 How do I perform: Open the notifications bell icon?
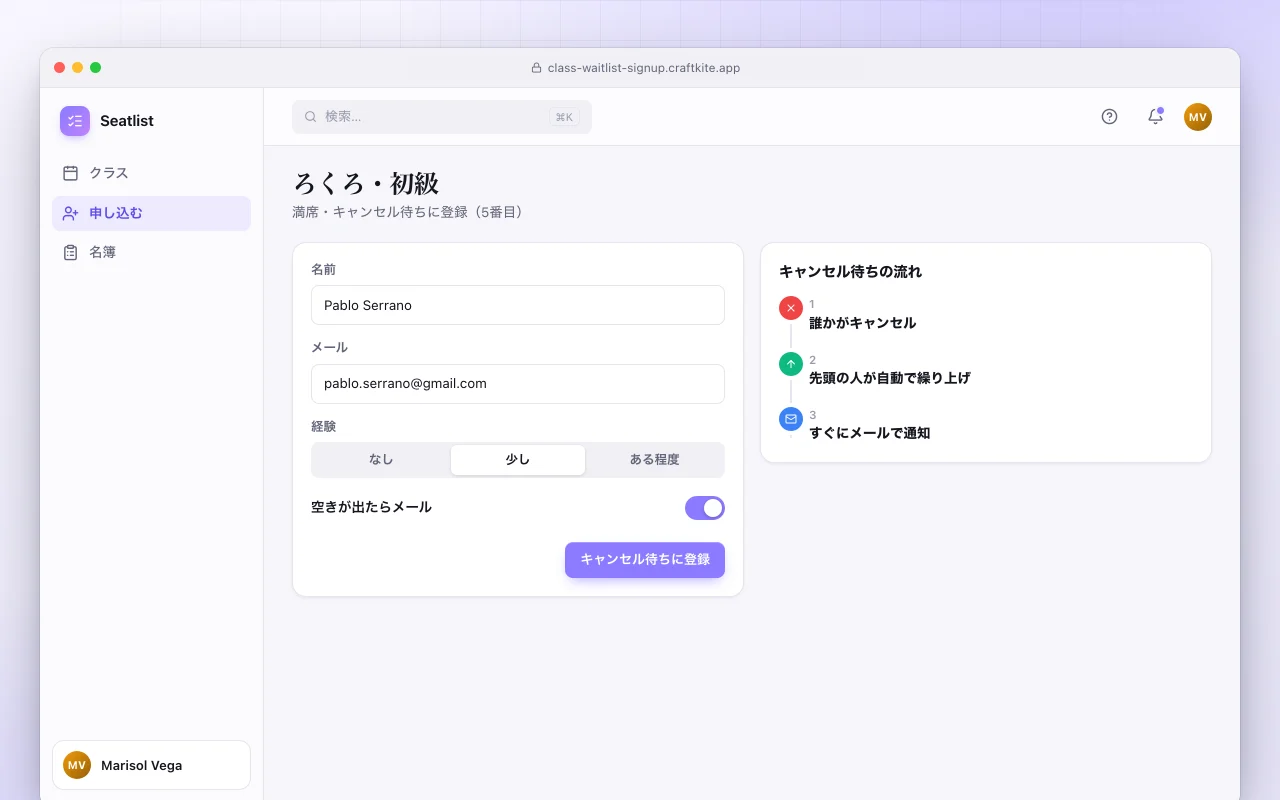point(1155,117)
